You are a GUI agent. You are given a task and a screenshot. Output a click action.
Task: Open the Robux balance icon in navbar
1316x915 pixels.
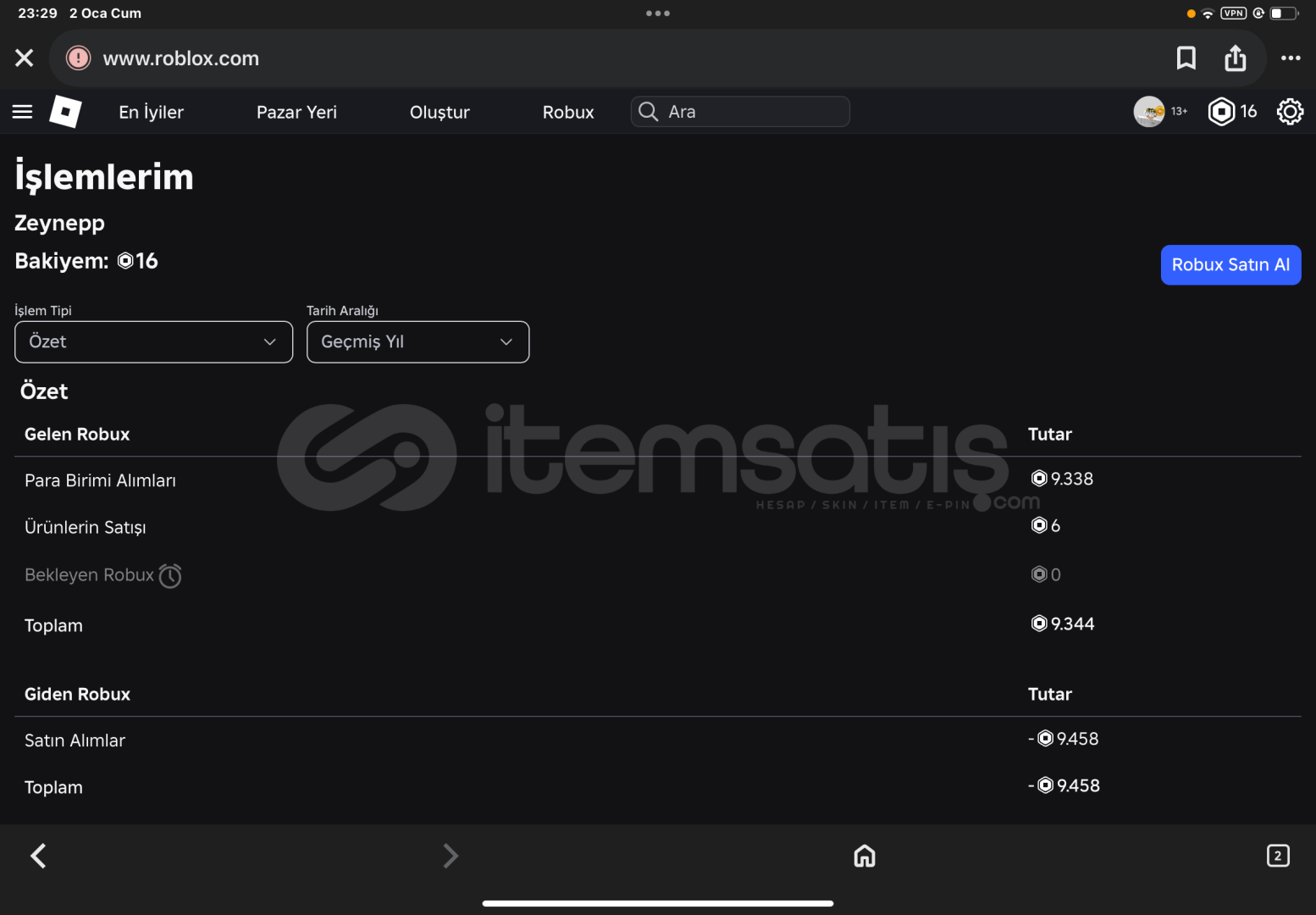(x=1221, y=112)
